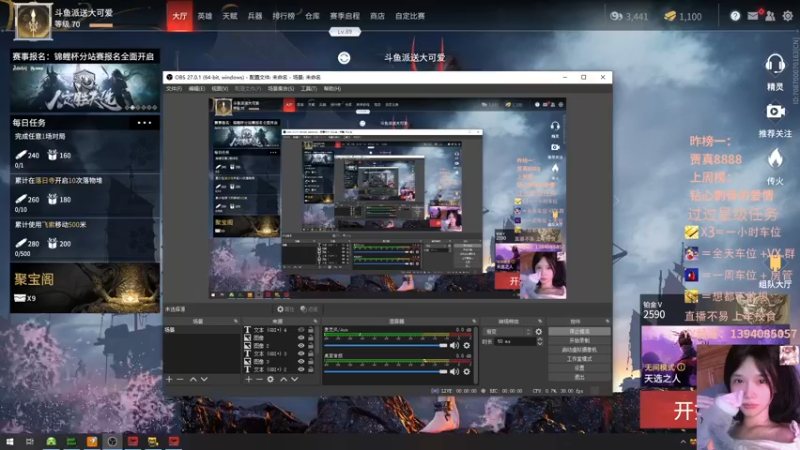Screen dimensions: 800x450
Task: Toggle visibility of 图像 3 source
Action: click(301, 361)
